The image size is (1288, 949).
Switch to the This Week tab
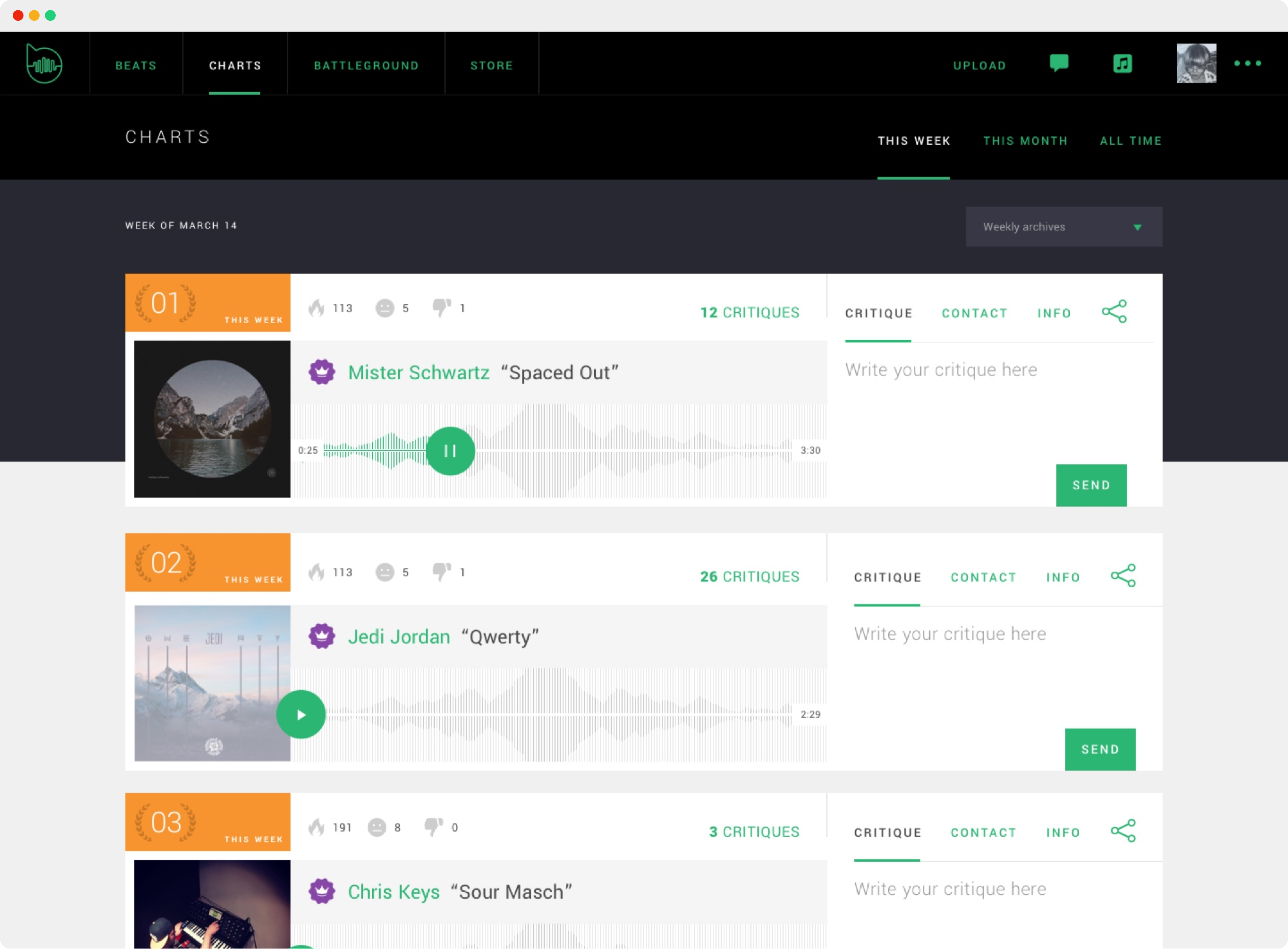913,141
